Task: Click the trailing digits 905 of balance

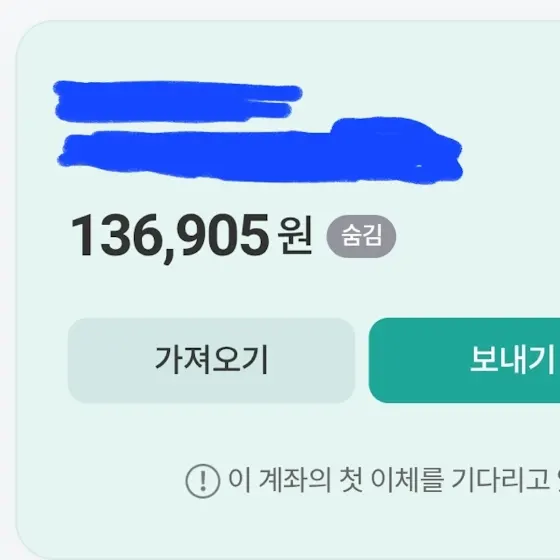Action: coord(222,235)
